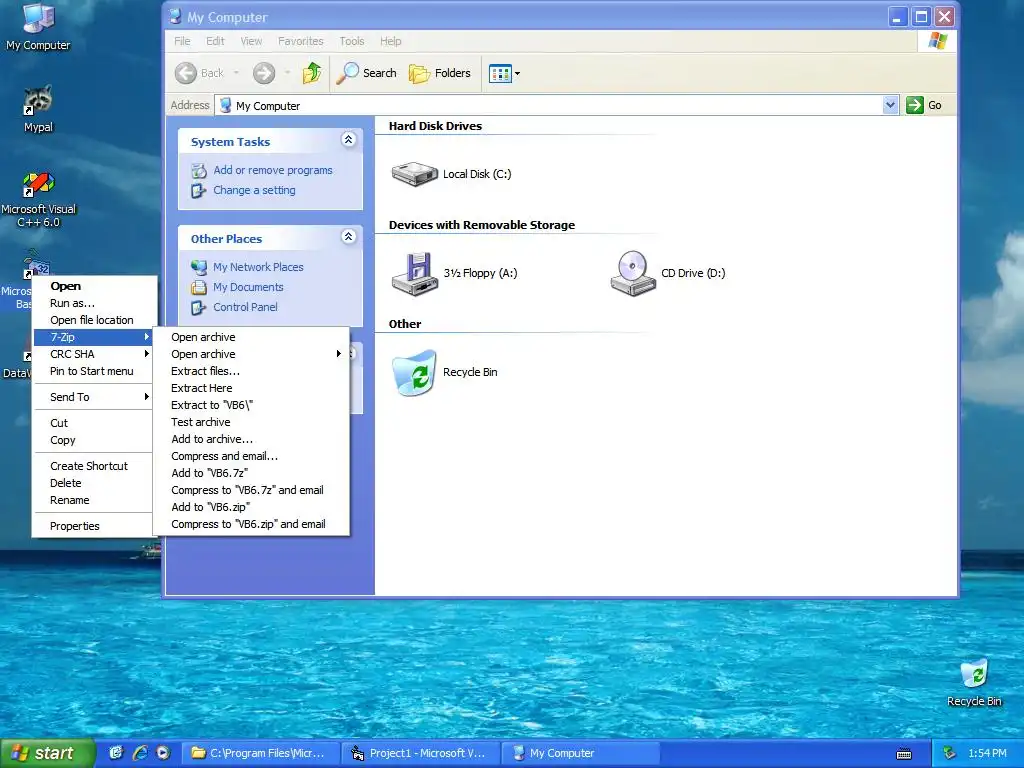Image resolution: width=1024 pixels, height=768 pixels.
Task: Open Local Disk (C:) drive icon
Action: click(x=415, y=174)
